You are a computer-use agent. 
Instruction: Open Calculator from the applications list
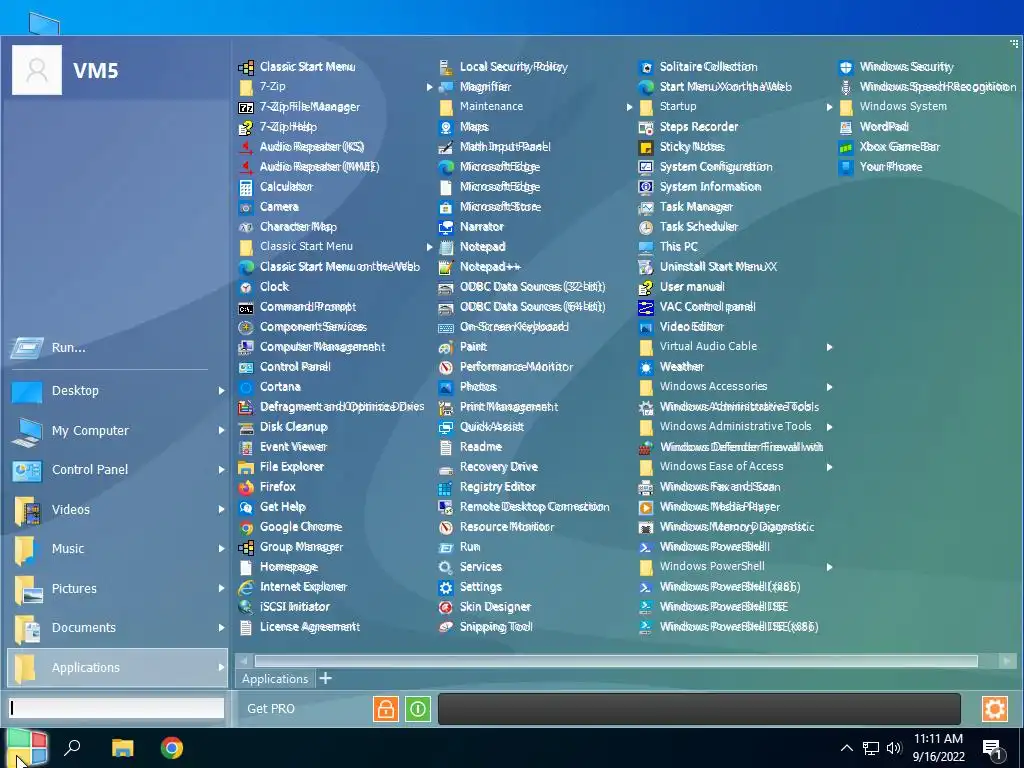click(276, 187)
